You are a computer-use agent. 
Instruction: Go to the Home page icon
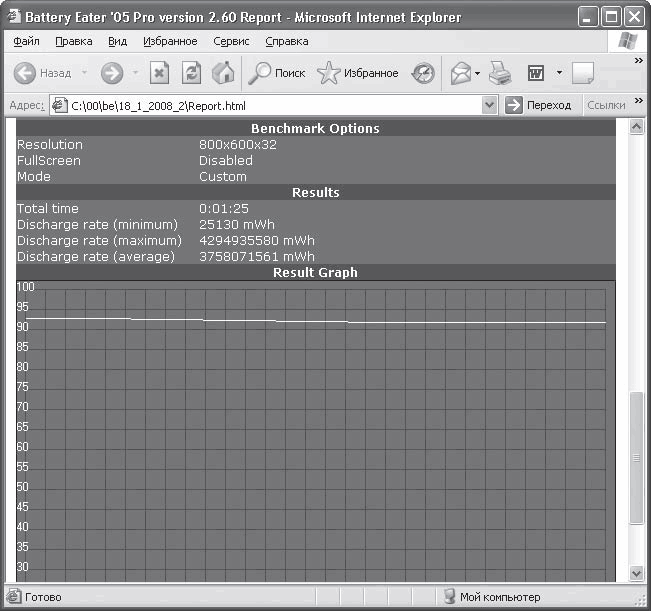point(223,73)
